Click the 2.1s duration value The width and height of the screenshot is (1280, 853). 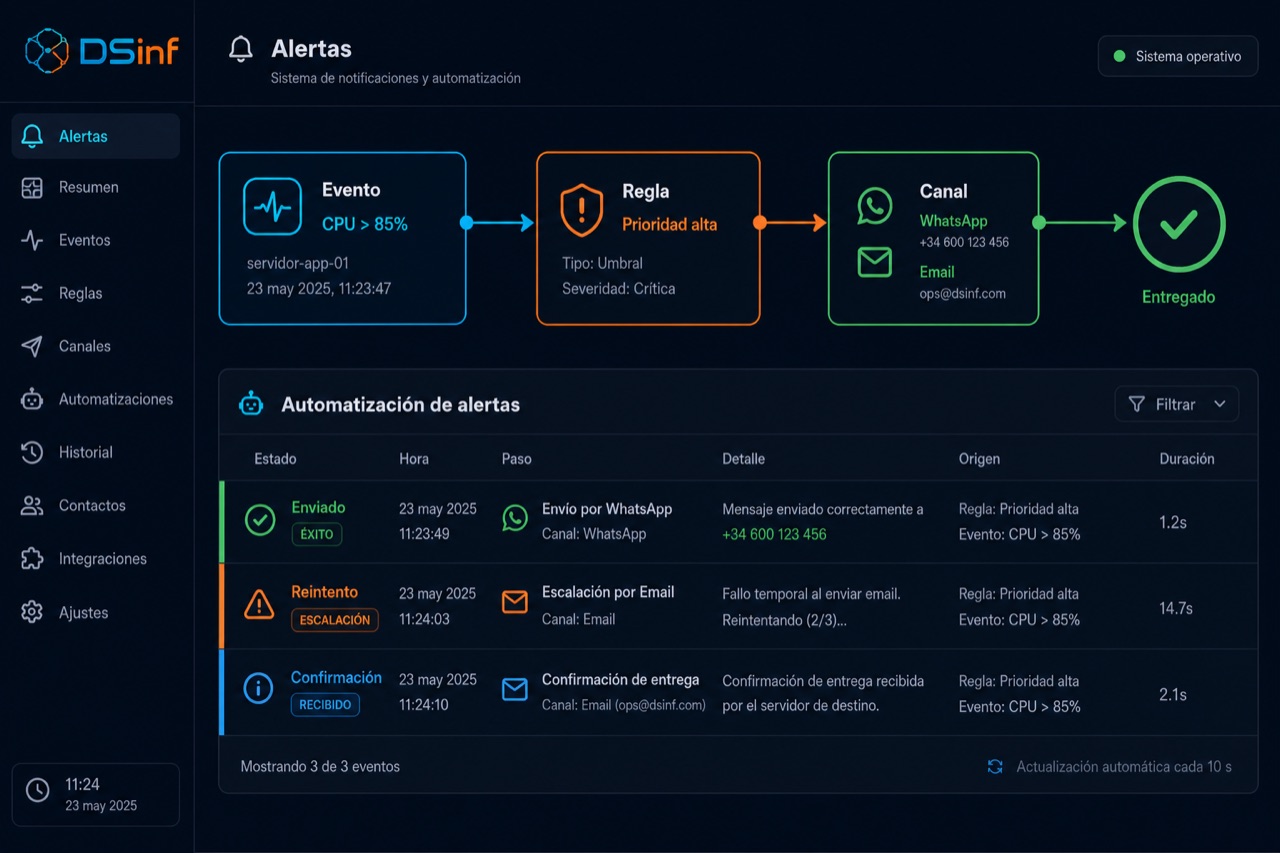[x=1173, y=694]
